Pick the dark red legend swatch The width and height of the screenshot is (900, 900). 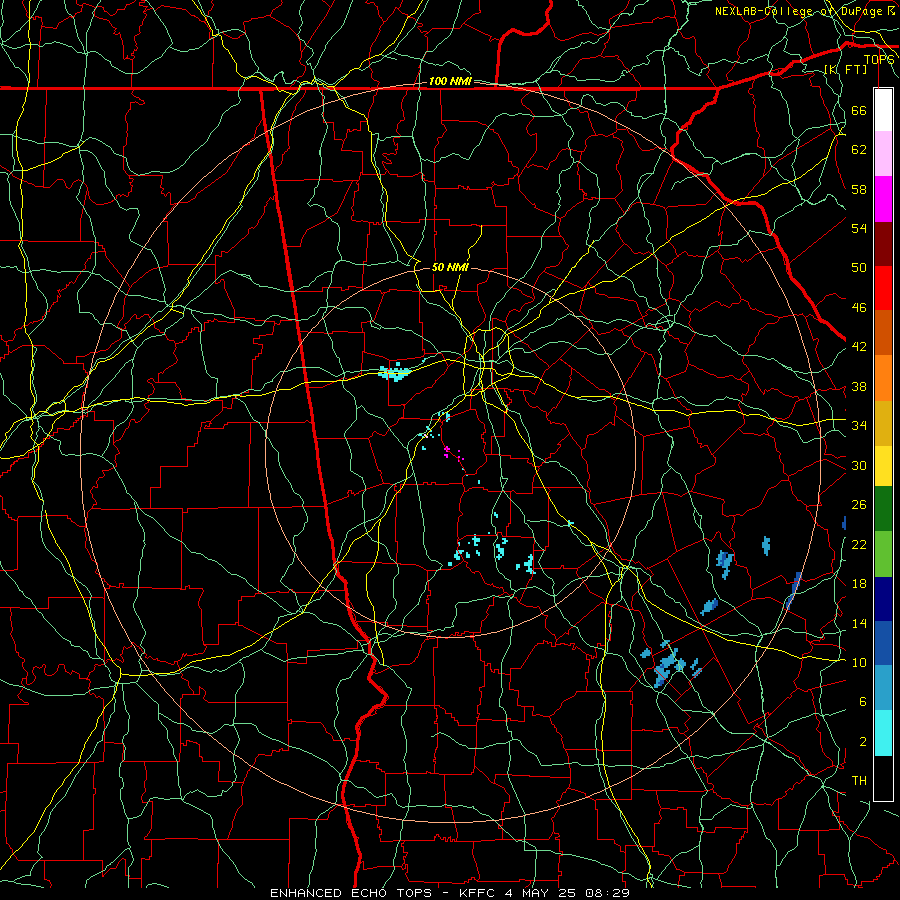[x=883, y=244]
